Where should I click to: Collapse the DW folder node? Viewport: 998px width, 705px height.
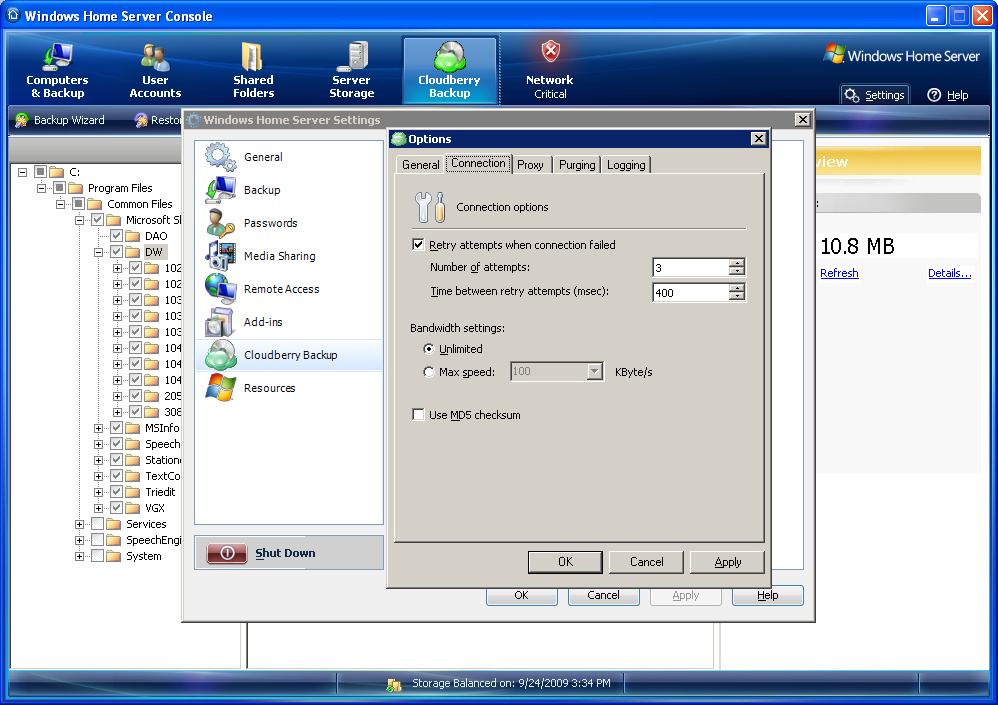tap(99, 252)
